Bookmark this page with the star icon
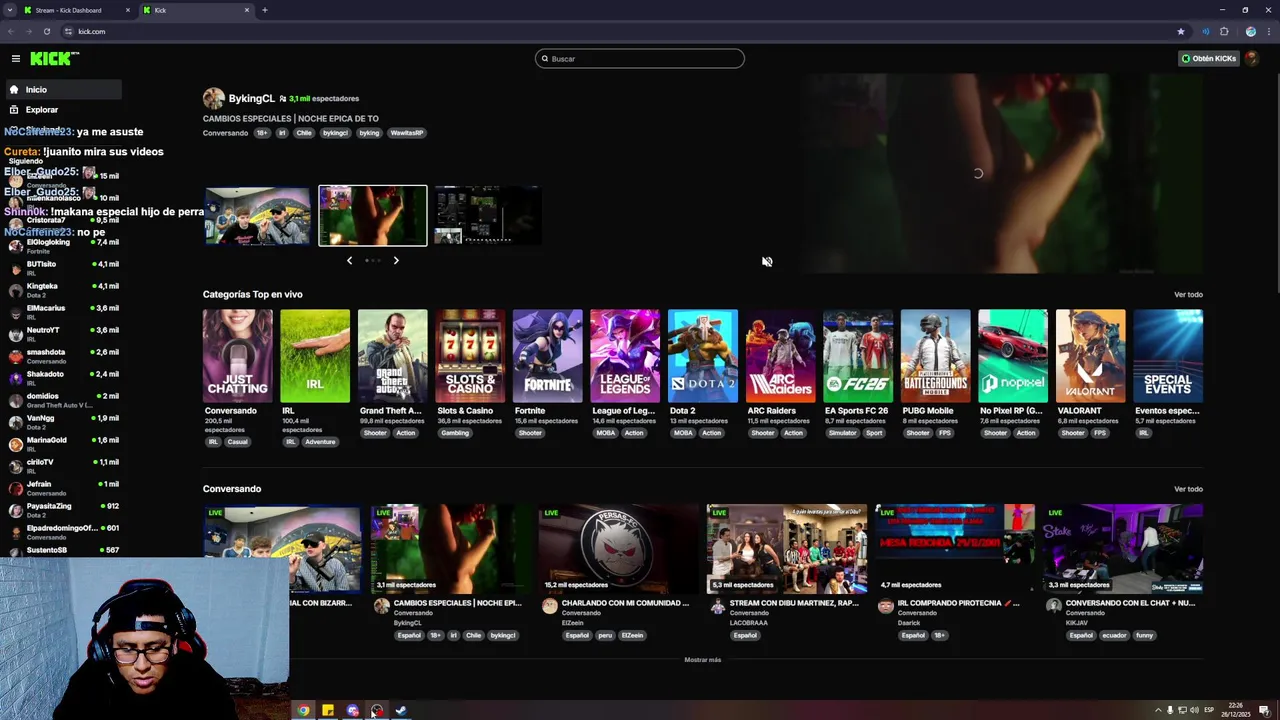 [x=1181, y=31]
